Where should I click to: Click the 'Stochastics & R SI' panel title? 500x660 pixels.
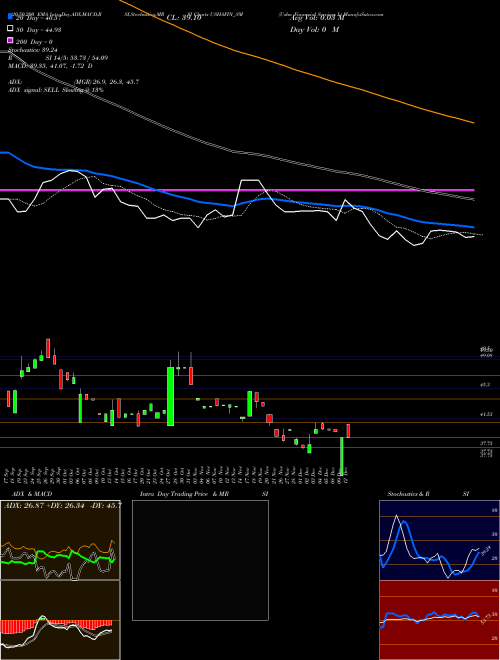pos(428,494)
